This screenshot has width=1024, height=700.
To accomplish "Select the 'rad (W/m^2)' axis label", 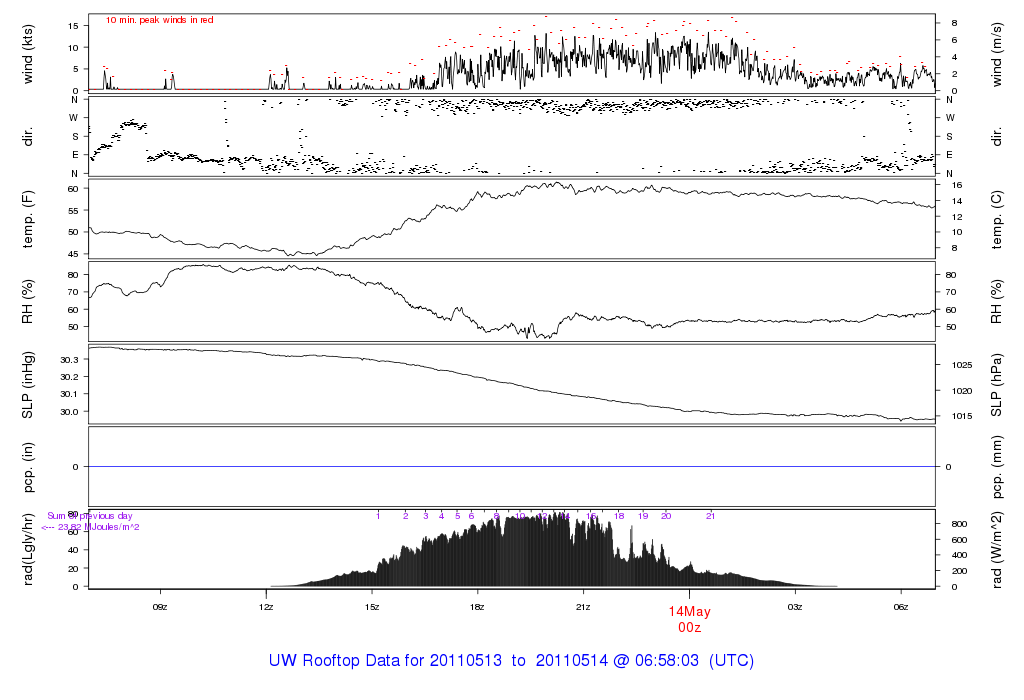I will click(x=996, y=550).
